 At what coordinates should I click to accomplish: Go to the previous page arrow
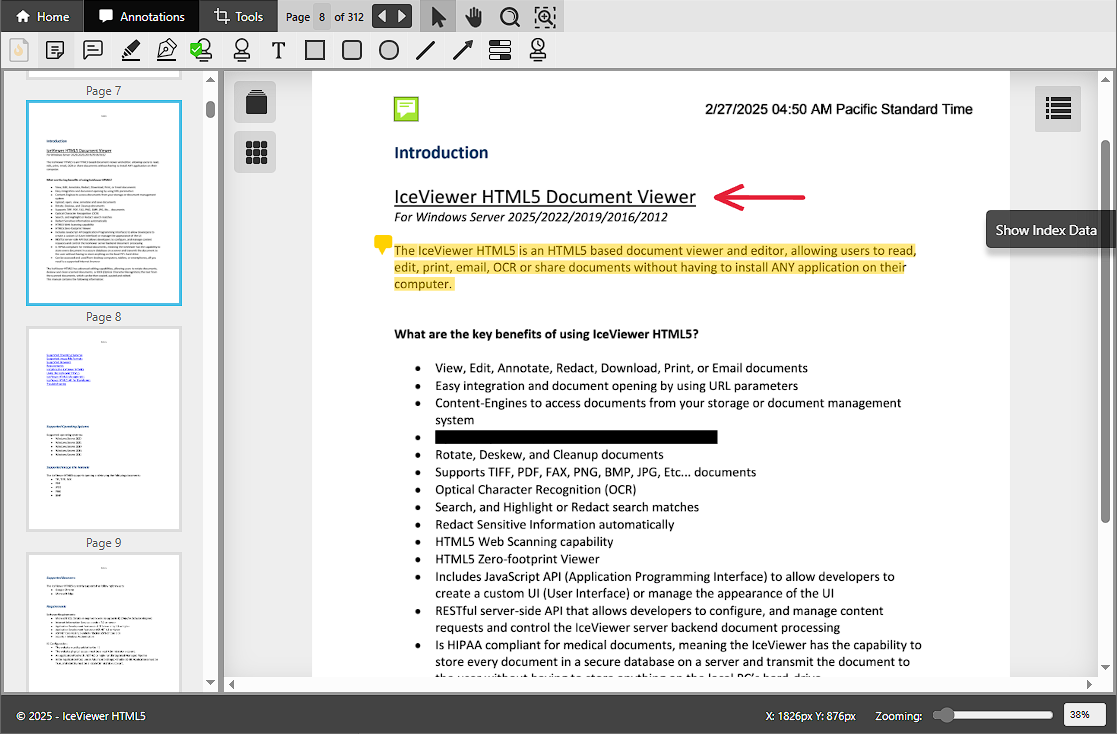click(382, 17)
